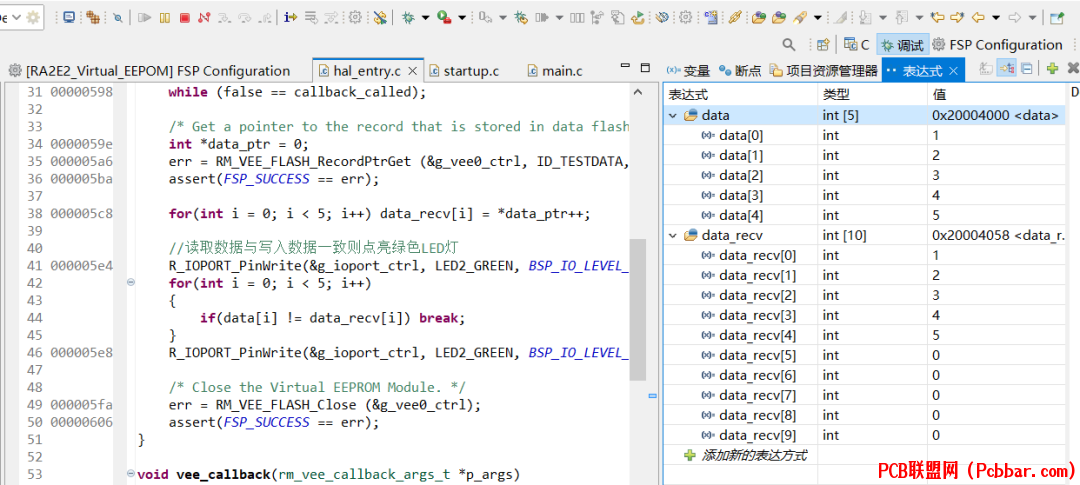Screen dimensions: 1080x485
Task: Click the Step Return icon
Action: click(264, 18)
